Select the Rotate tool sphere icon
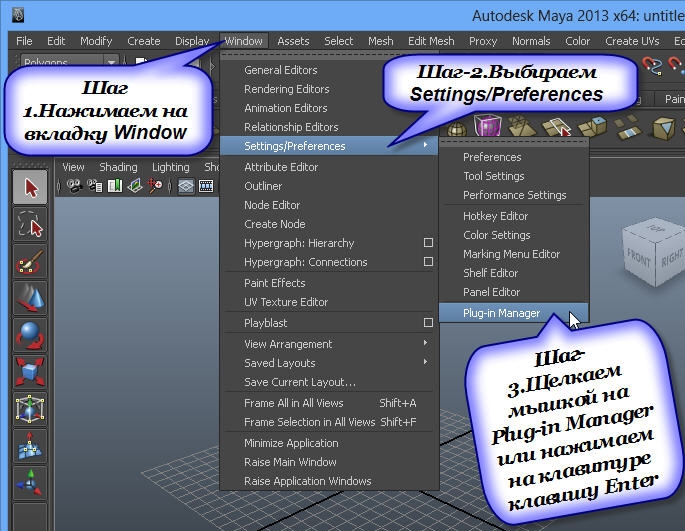The image size is (685, 531). 30,335
